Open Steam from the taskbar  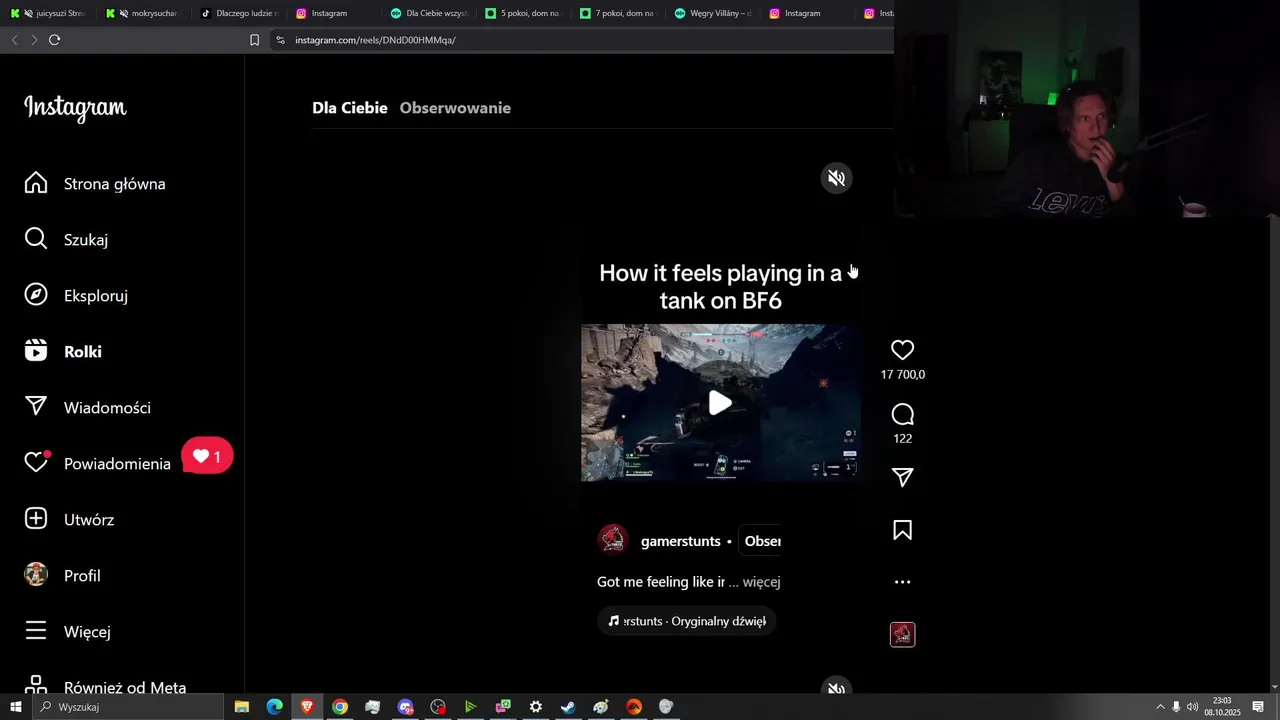coord(568,707)
